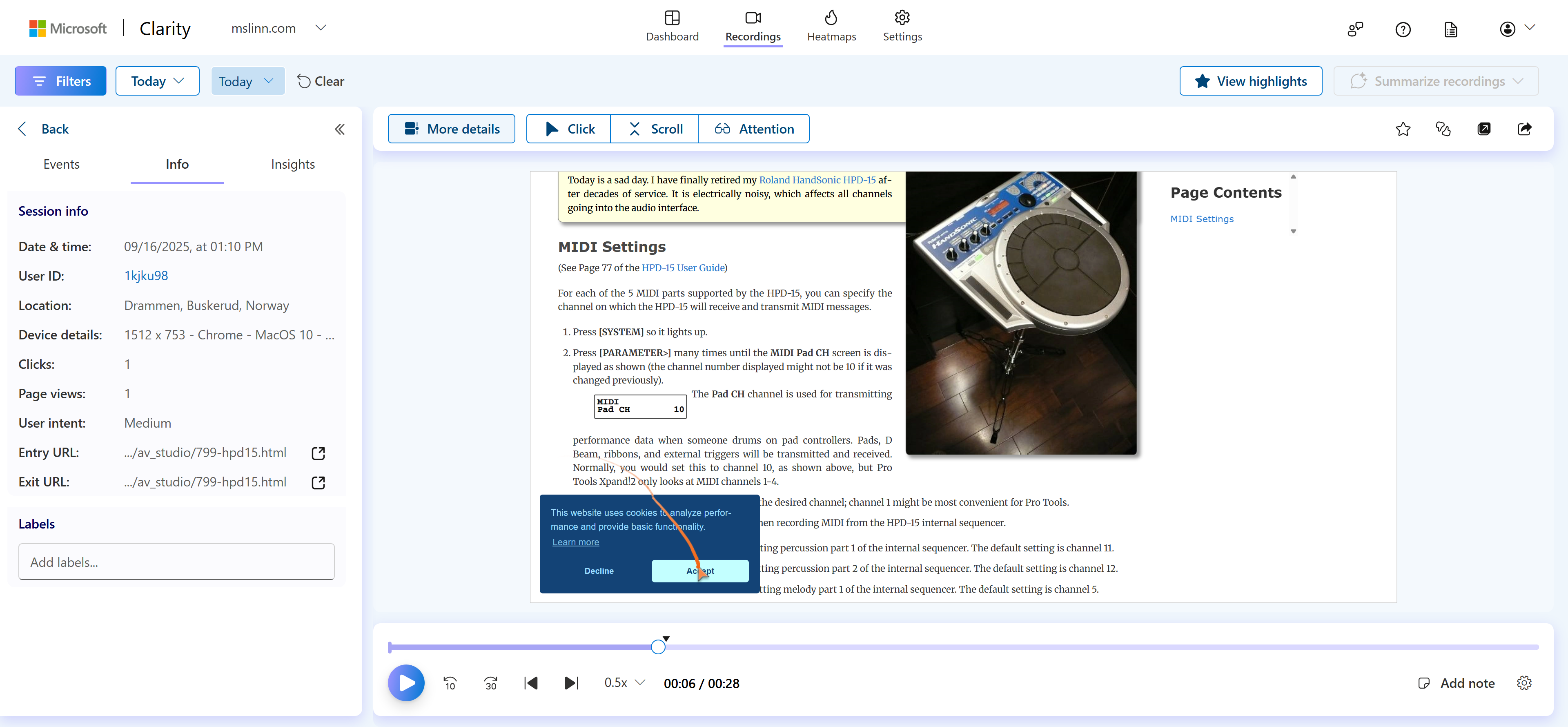Open playback settings gear icon
This screenshot has width=1568, height=727.
click(1523, 683)
